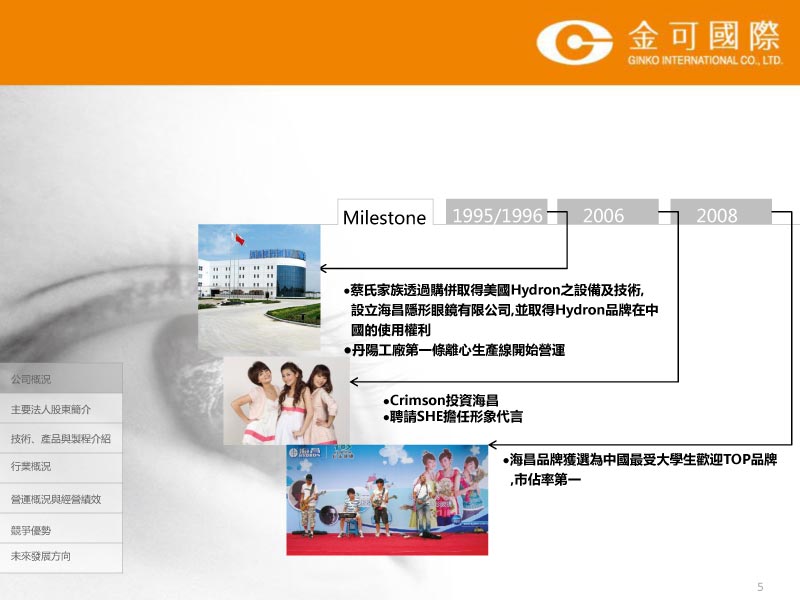Go to 主要法人股東簡介 section

click(x=61, y=408)
